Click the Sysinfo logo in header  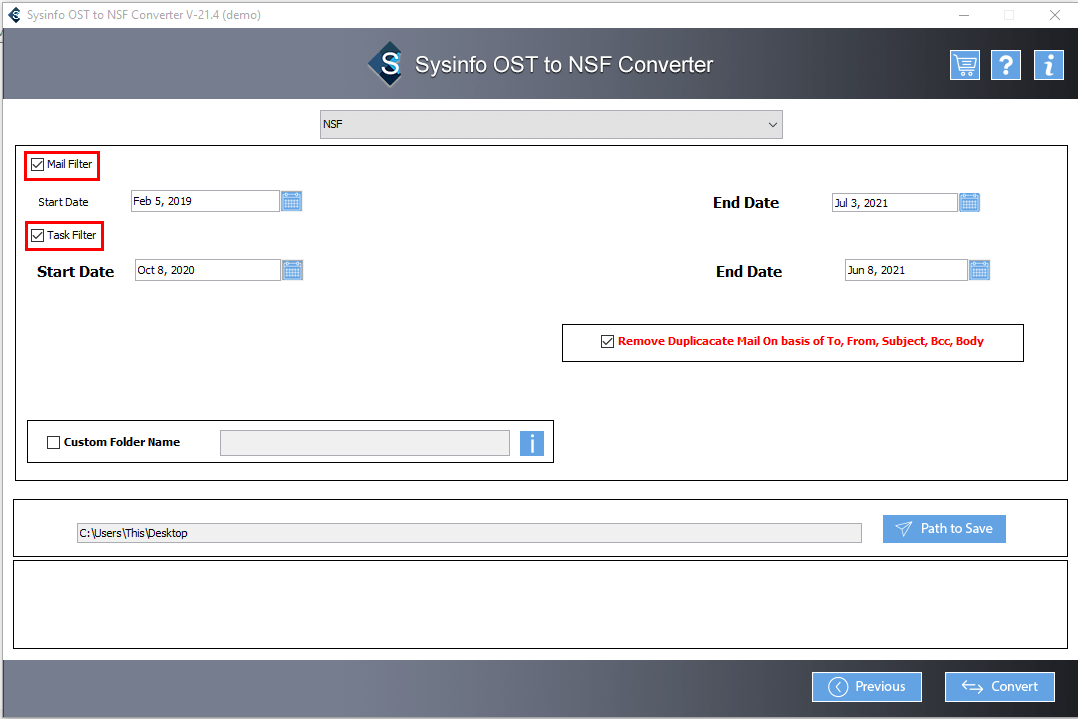click(388, 64)
